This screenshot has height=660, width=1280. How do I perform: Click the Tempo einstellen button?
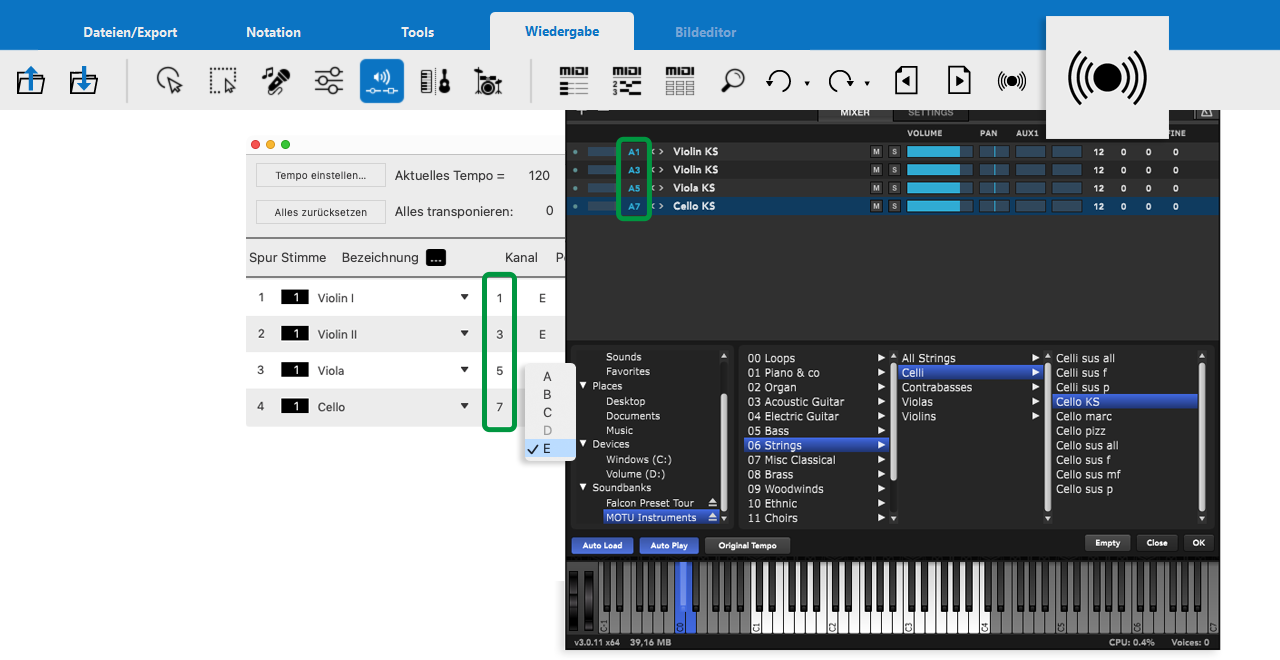[320, 175]
